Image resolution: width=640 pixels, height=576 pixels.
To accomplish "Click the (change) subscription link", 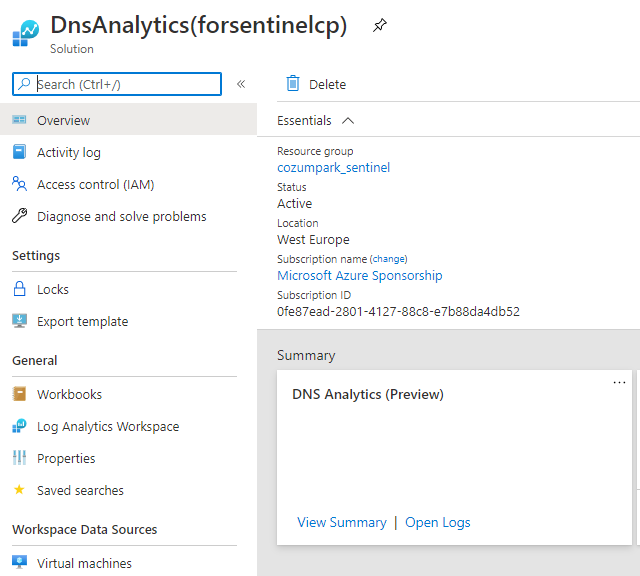I will (x=389, y=259).
